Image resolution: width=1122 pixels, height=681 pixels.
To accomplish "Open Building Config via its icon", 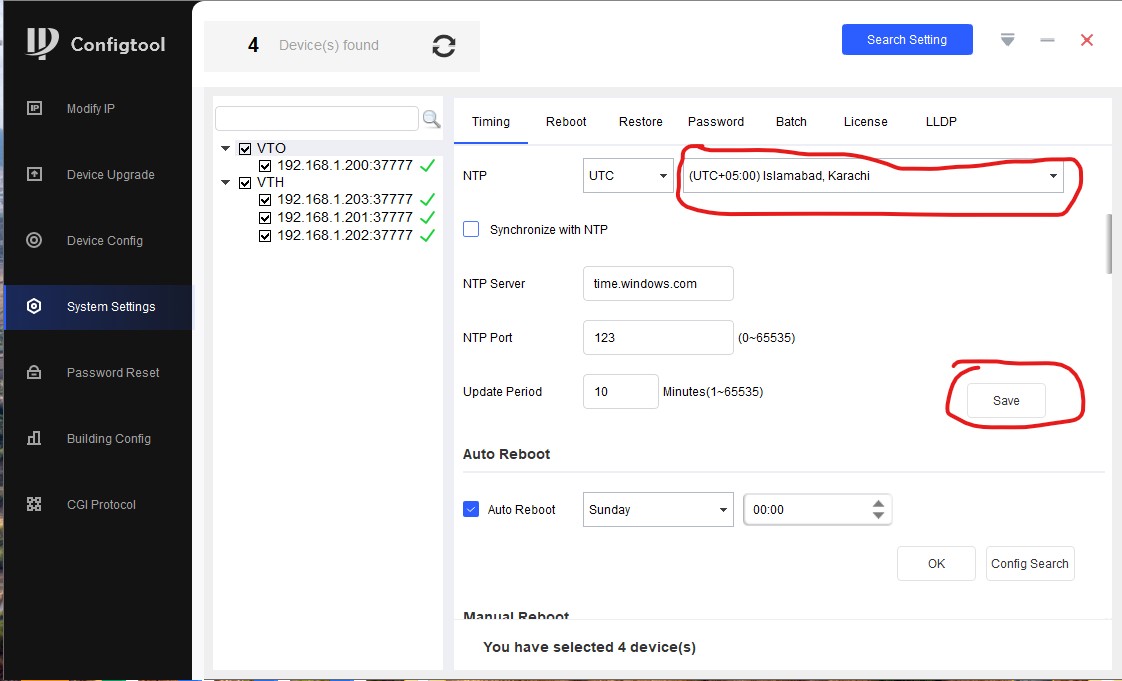I will [34, 438].
